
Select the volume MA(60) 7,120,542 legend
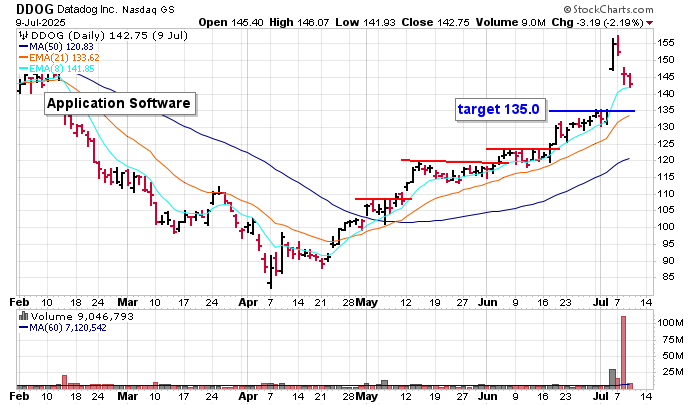[x=62, y=328]
